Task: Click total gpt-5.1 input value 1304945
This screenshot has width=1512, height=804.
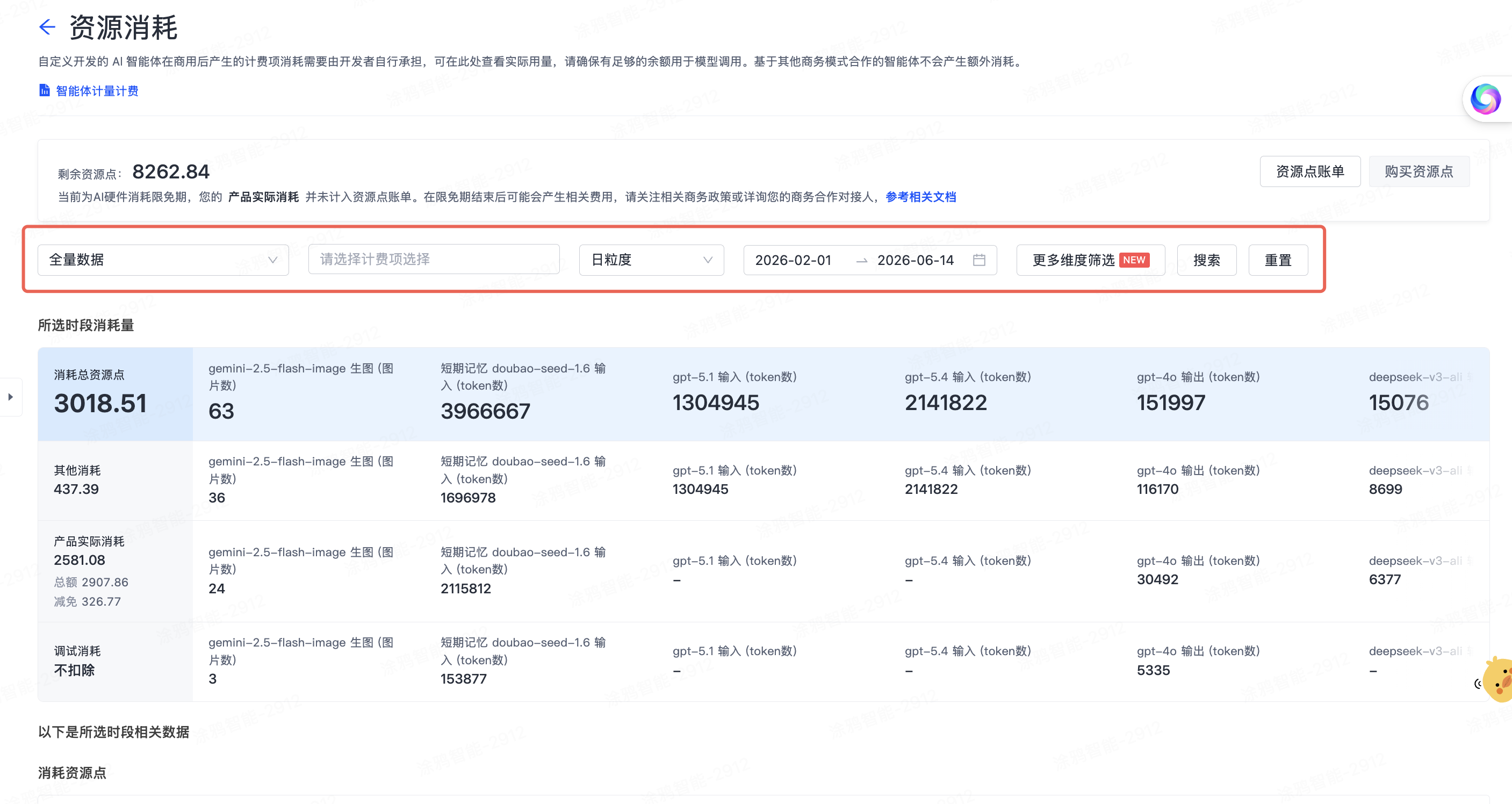Action: point(716,403)
